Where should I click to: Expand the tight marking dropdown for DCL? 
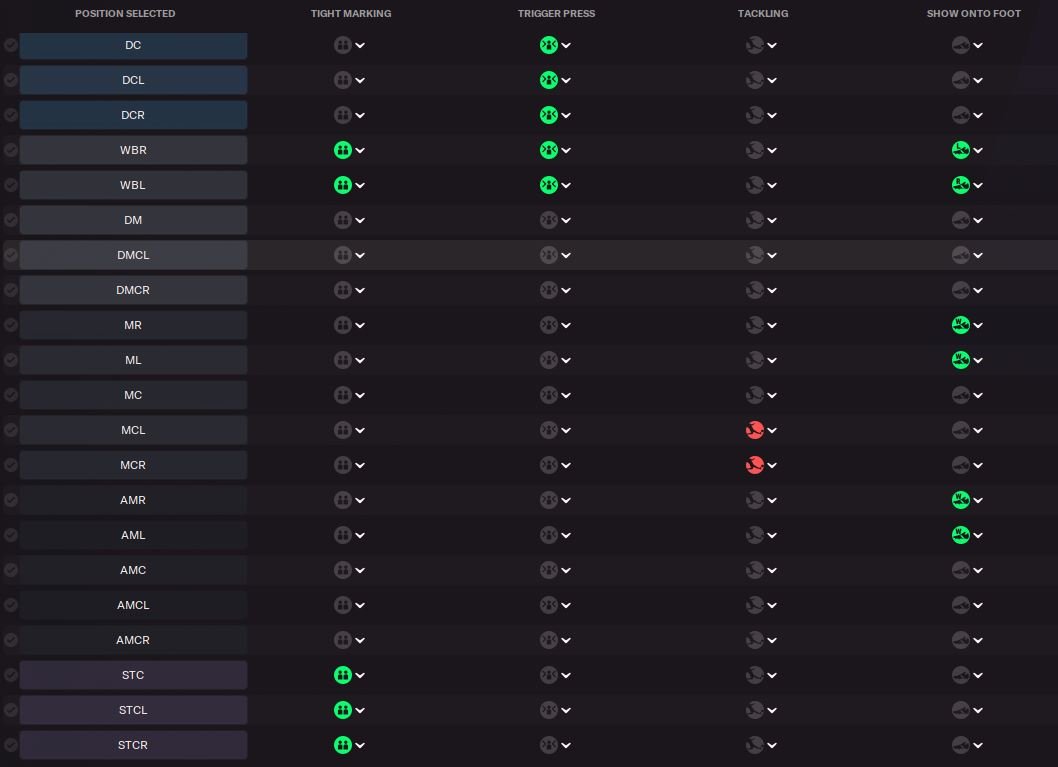360,81
